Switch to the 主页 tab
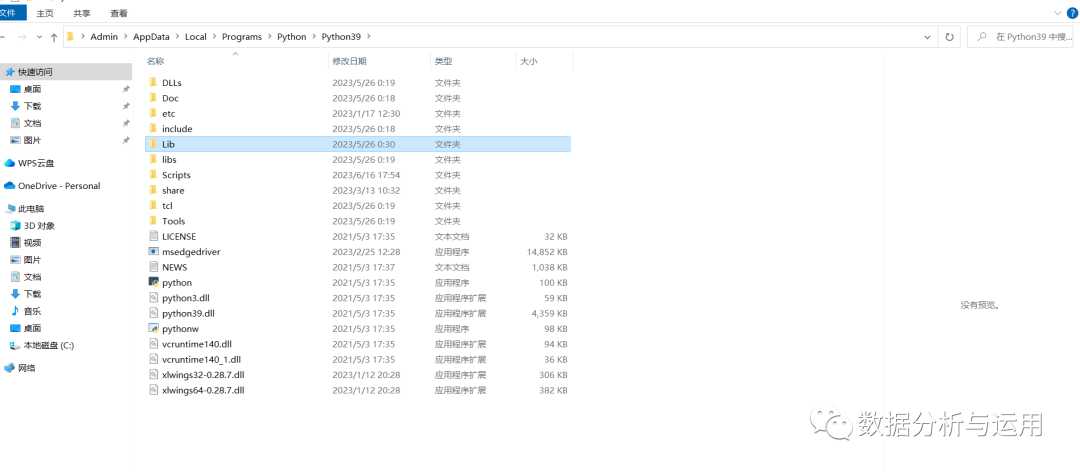Viewport: 1080px width, 472px height. pos(45,13)
